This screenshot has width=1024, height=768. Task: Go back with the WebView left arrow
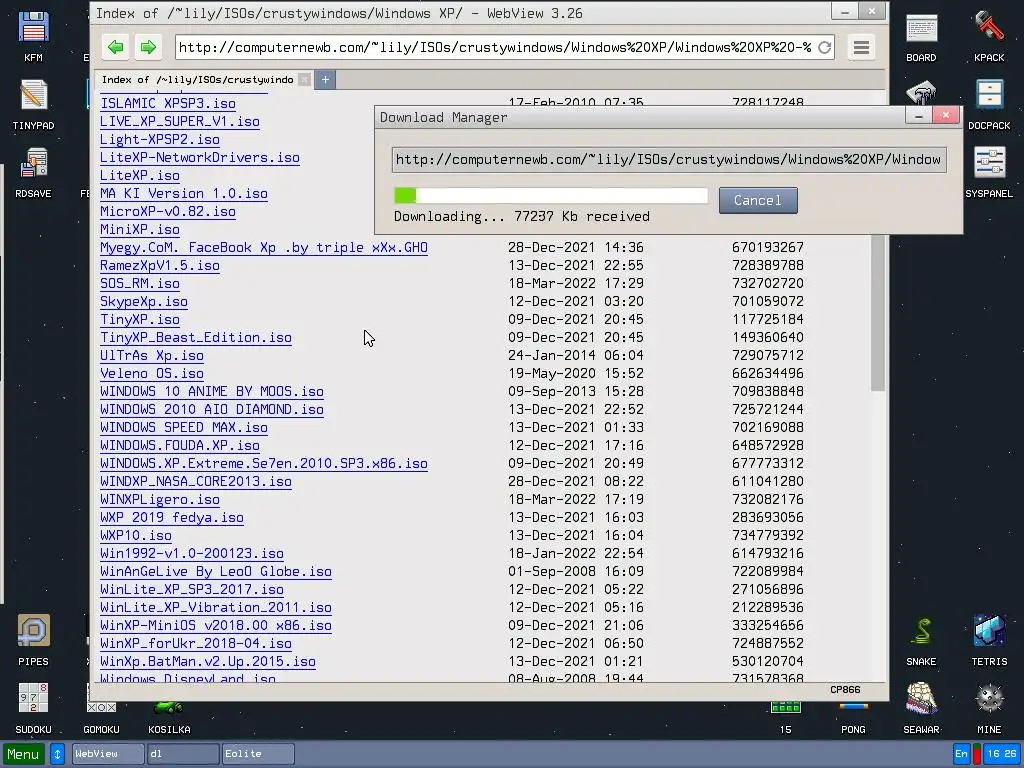click(x=116, y=47)
